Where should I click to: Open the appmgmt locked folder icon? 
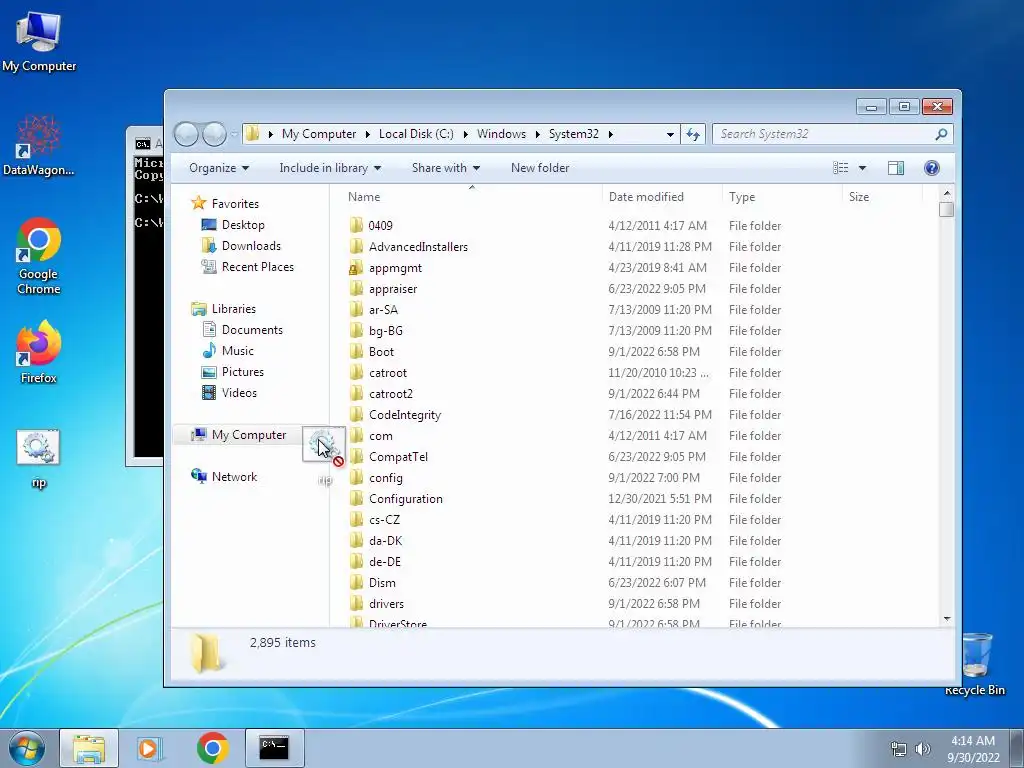click(x=355, y=268)
